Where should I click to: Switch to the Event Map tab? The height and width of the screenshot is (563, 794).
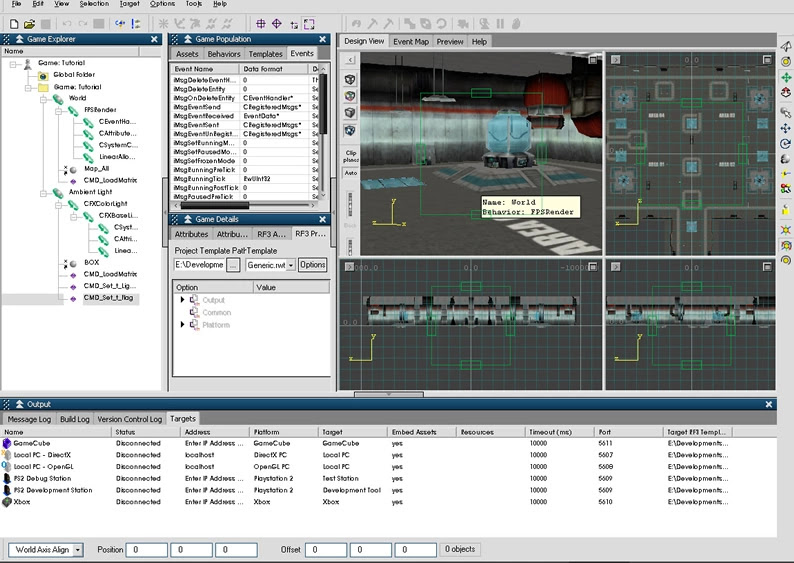411,41
